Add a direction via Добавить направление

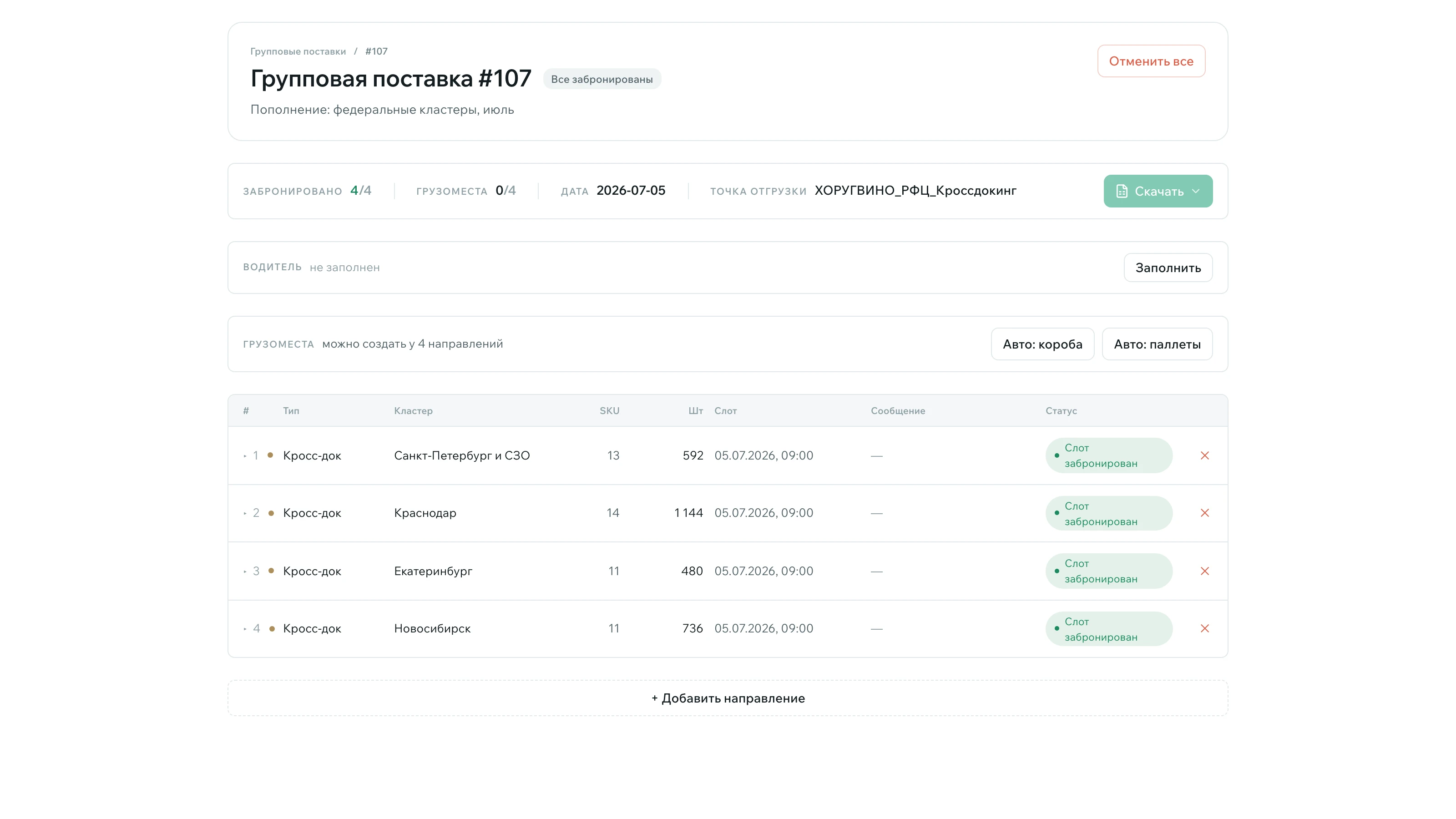tap(728, 698)
